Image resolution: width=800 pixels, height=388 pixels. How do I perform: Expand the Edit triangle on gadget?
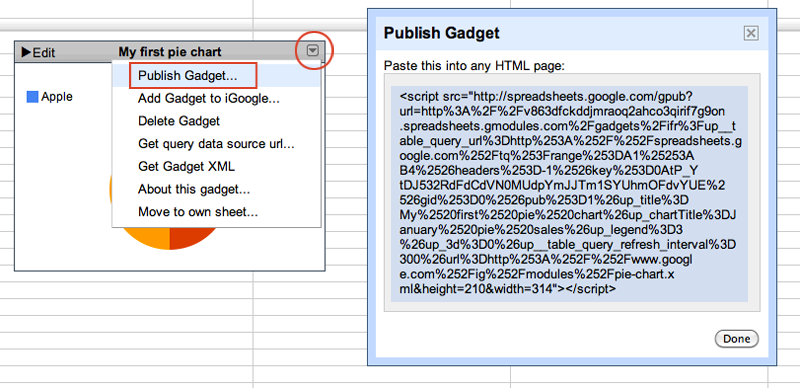point(27,52)
